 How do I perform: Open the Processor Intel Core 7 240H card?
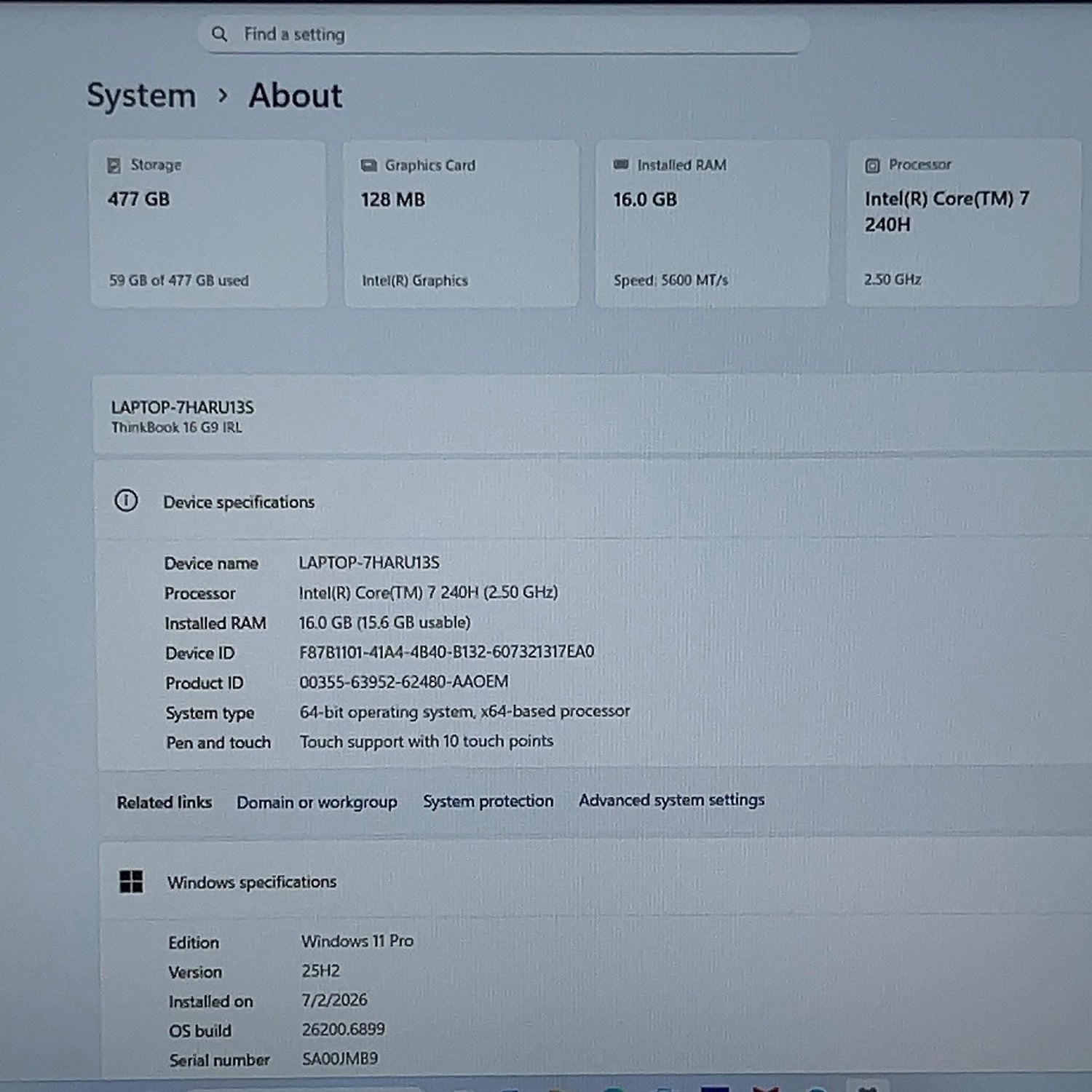click(962, 222)
